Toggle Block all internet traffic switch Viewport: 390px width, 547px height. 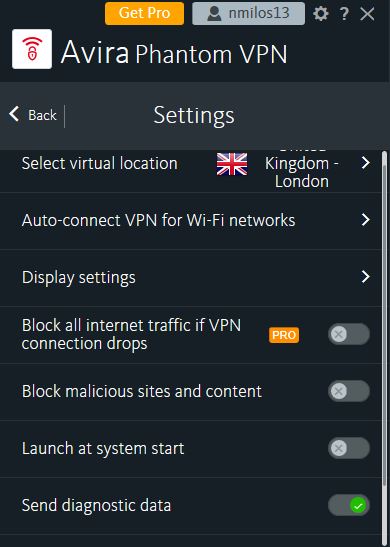coord(348,334)
